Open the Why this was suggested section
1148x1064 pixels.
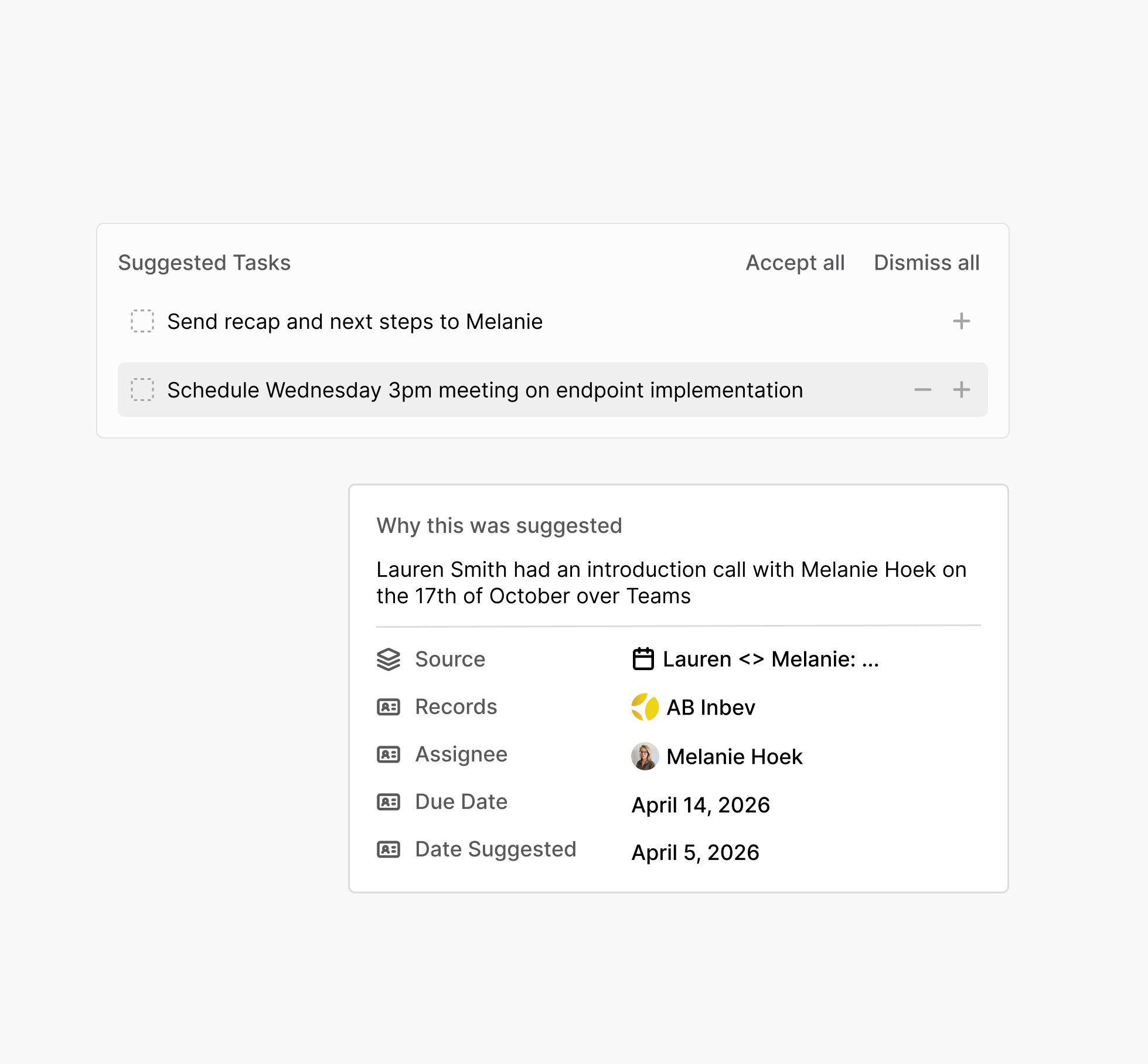499,526
